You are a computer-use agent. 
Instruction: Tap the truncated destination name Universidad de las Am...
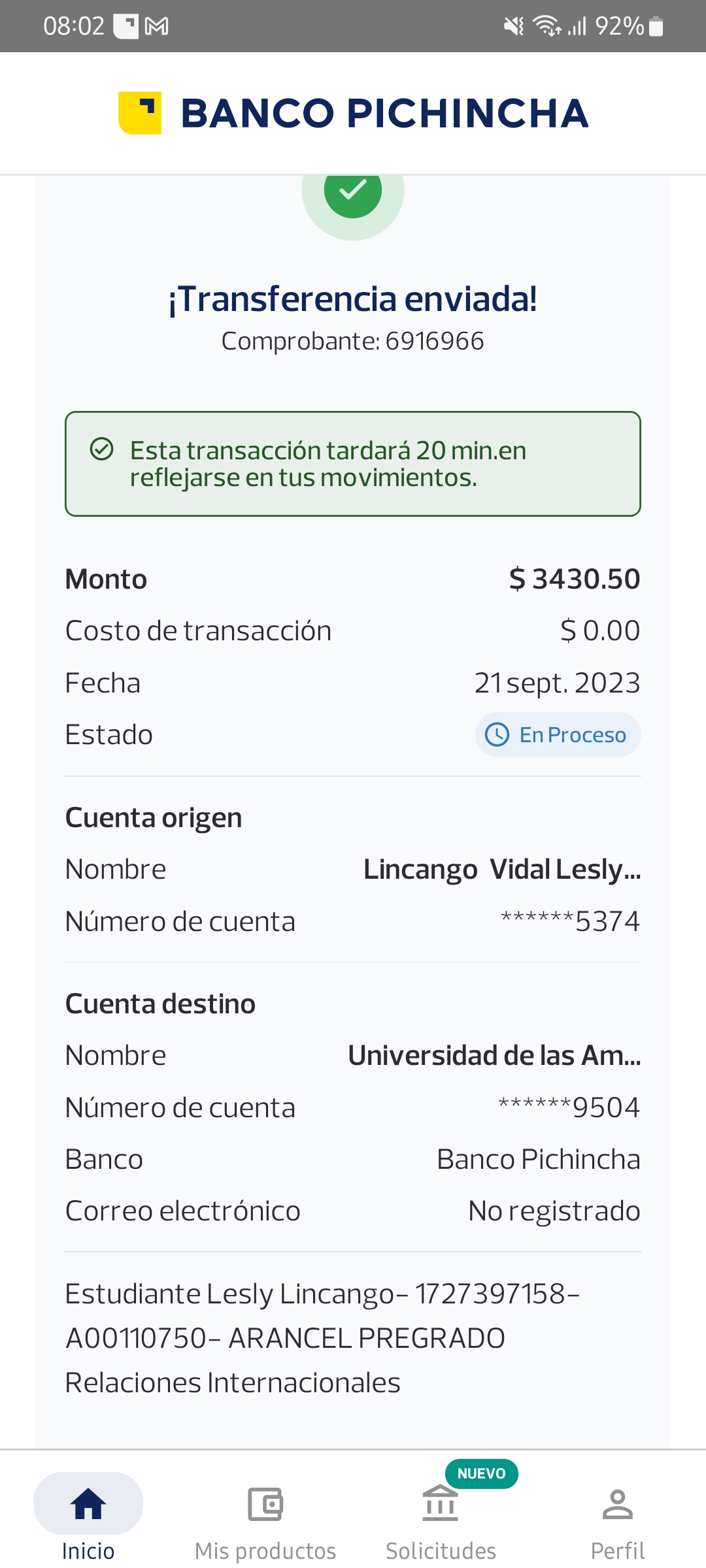pyautogui.click(x=494, y=1056)
